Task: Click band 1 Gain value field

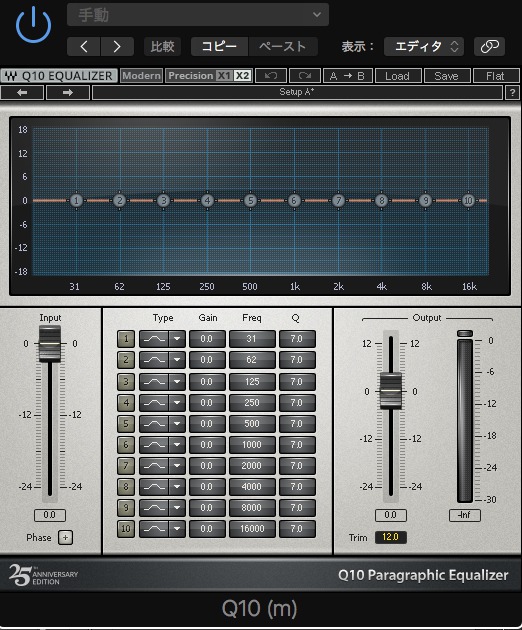Action: [207, 339]
